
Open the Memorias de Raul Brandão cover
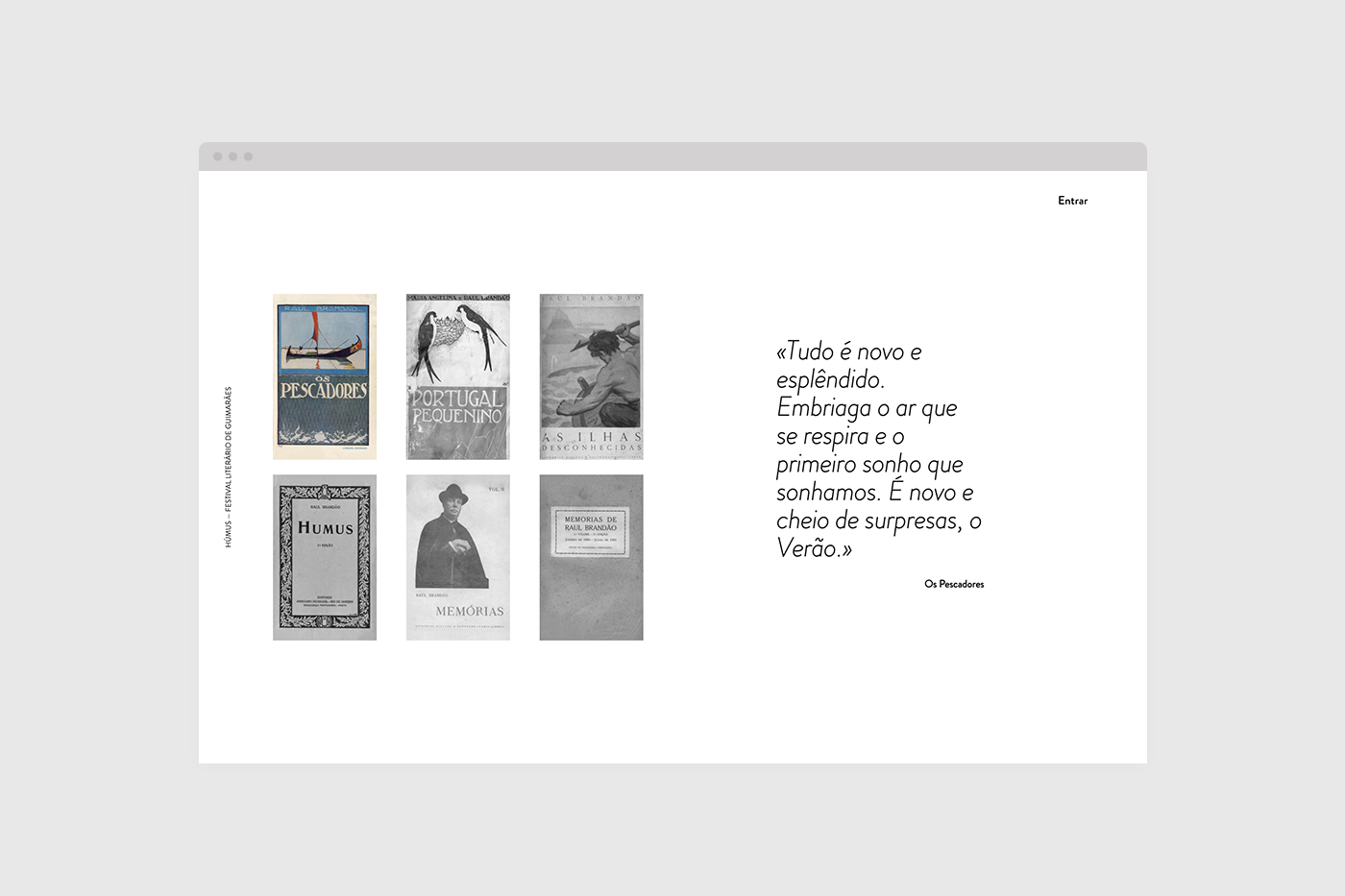click(591, 557)
